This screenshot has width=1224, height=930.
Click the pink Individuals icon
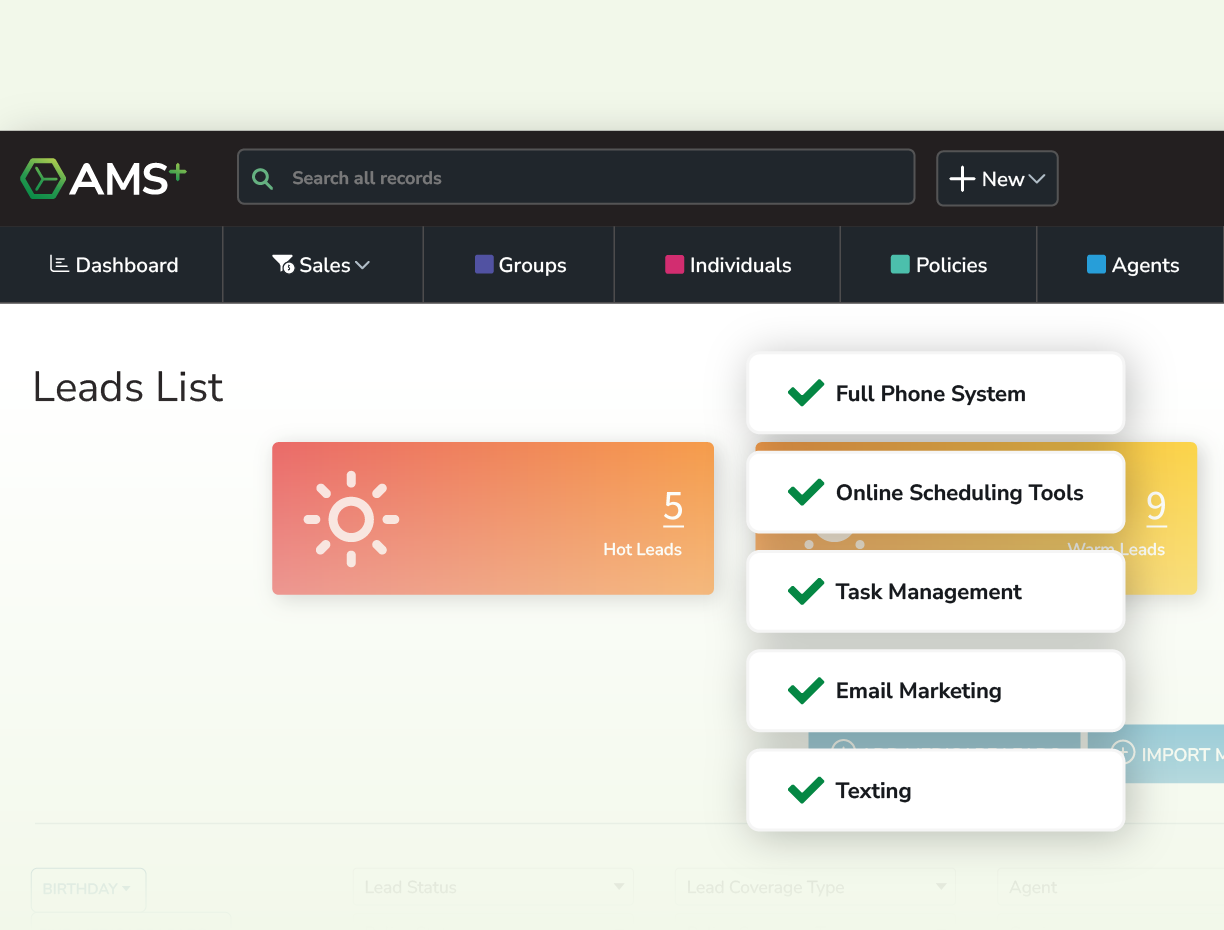point(674,264)
